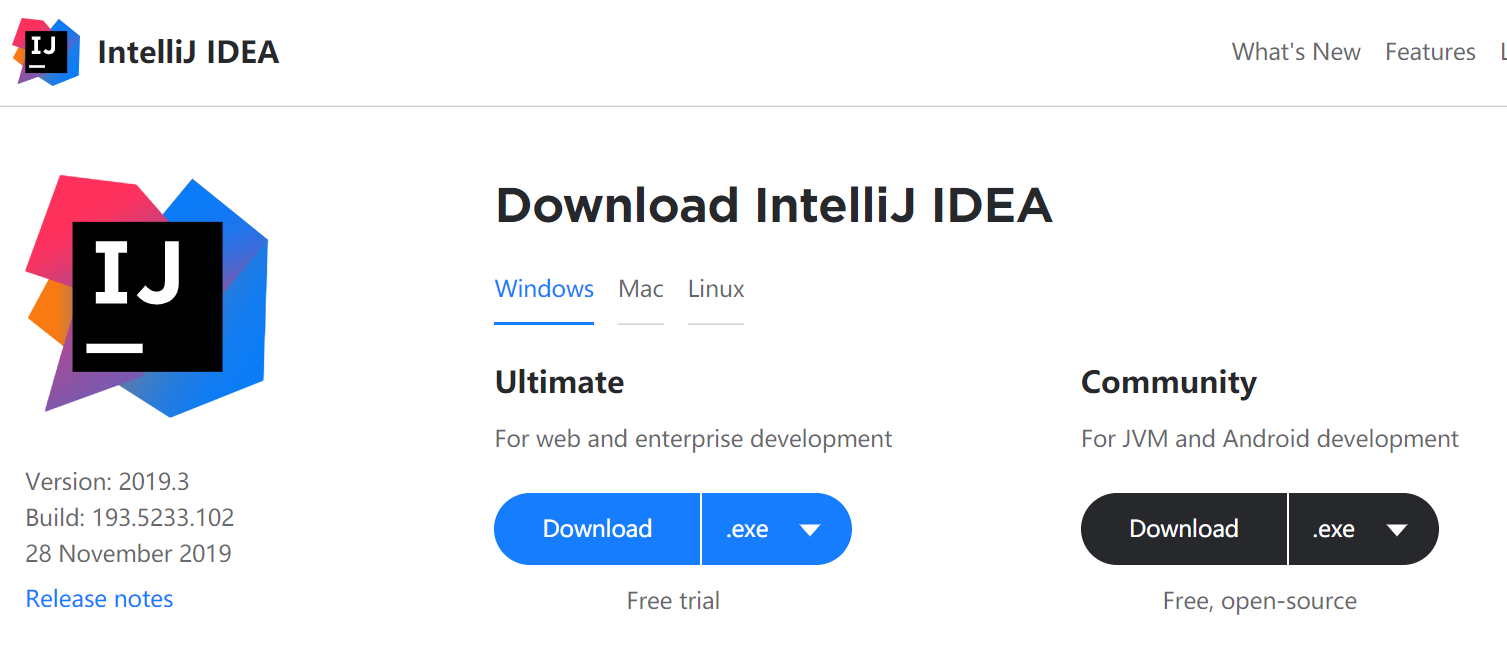Expand the Community .exe format dropdown
Screen dimensions: 1507x670
1363,529
